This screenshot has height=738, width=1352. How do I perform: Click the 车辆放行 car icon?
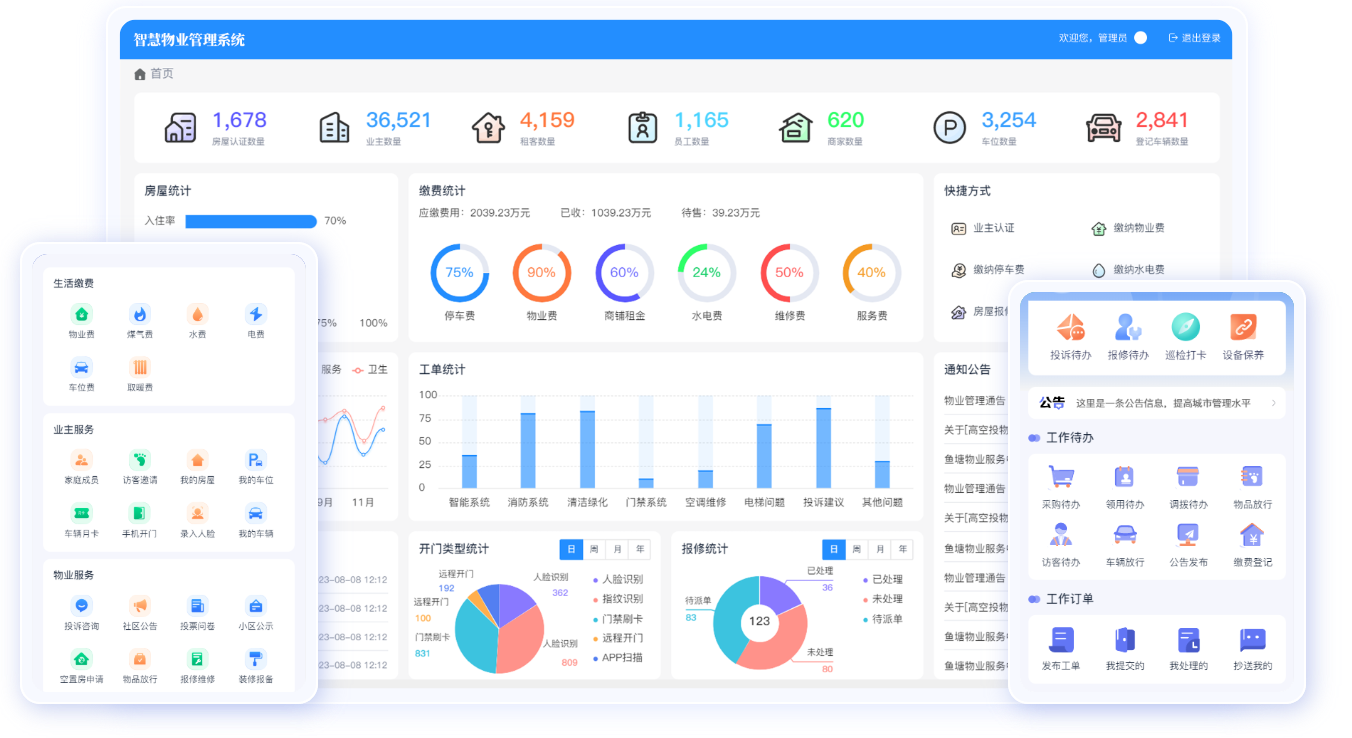click(x=1124, y=535)
